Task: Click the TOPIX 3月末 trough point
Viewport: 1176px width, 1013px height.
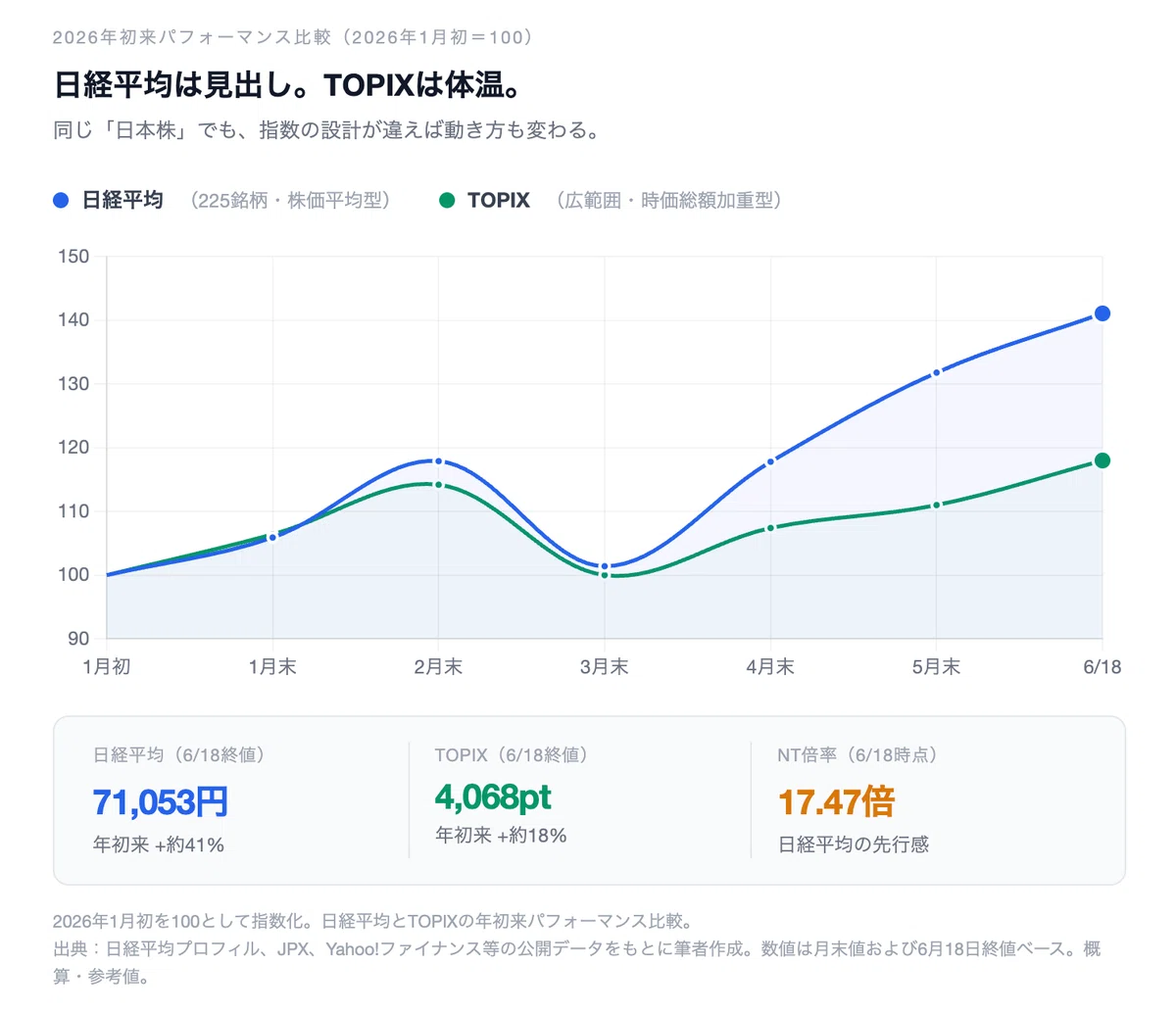Action: (605, 575)
